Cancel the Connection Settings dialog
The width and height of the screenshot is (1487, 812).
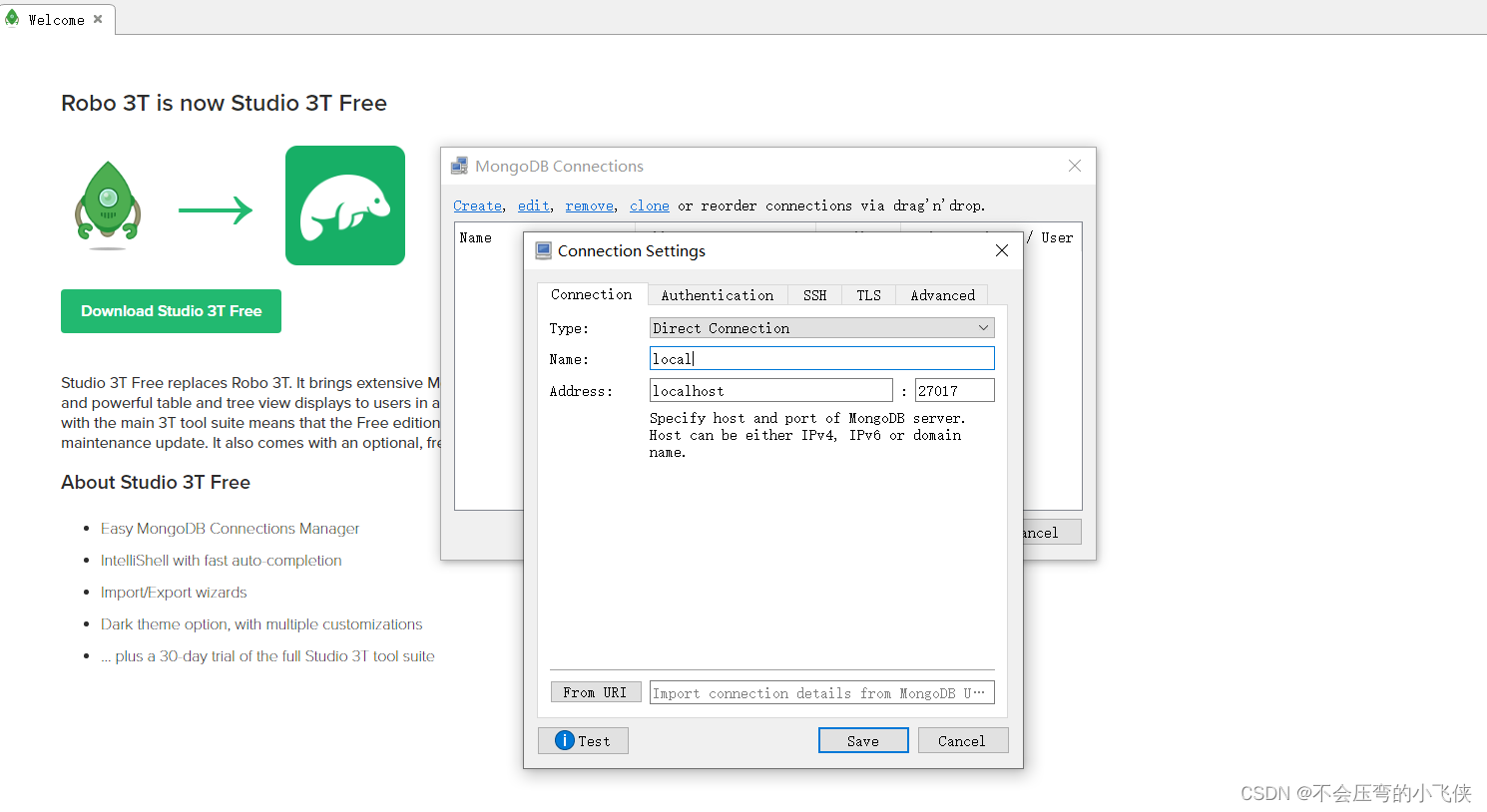click(x=962, y=740)
